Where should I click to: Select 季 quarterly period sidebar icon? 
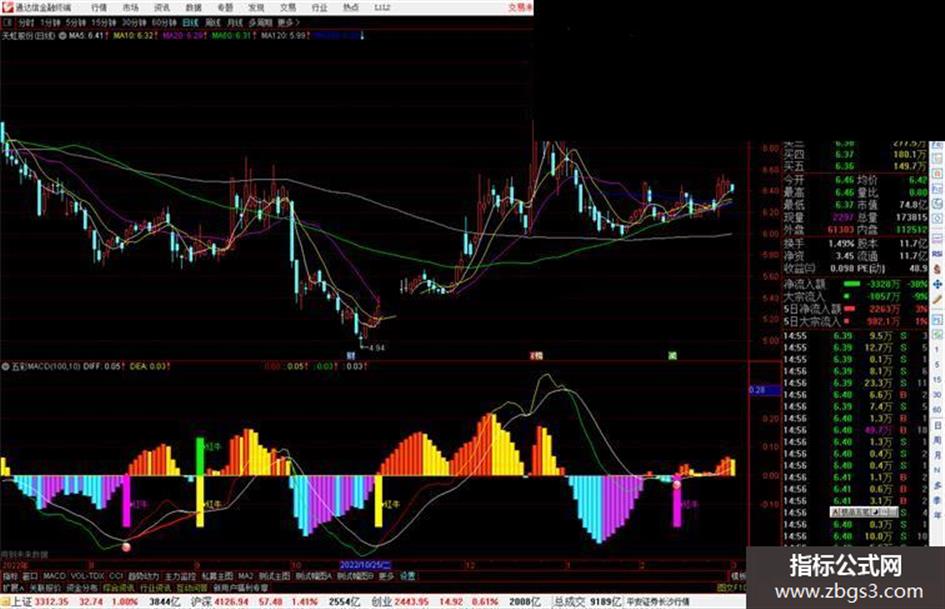tap(937, 500)
